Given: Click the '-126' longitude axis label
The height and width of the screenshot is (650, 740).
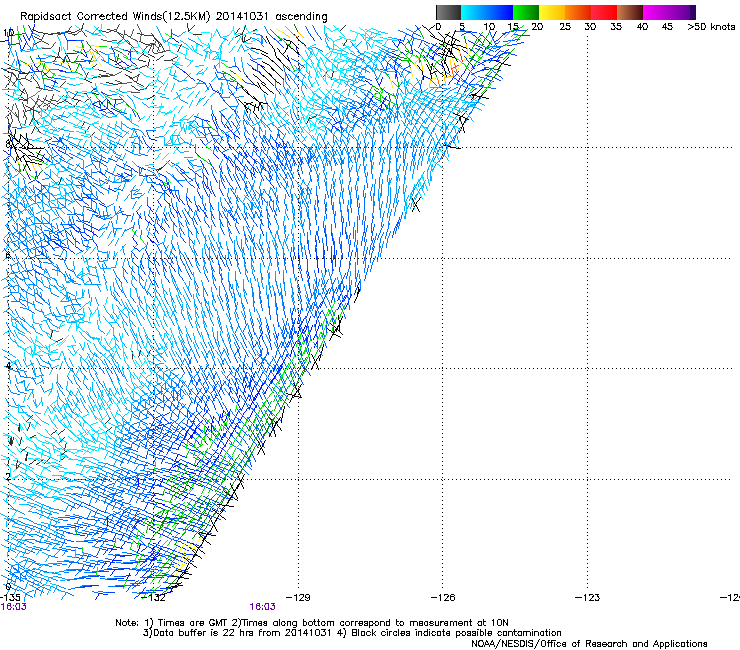Looking at the screenshot, I should pyautogui.click(x=443, y=597).
